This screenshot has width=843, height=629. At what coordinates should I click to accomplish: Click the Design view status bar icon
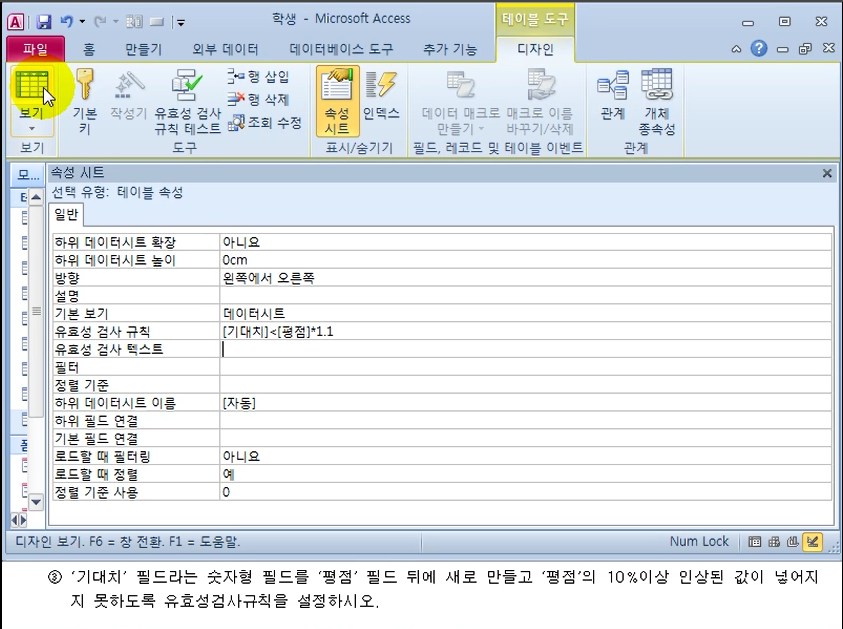(x=812, y=542)
